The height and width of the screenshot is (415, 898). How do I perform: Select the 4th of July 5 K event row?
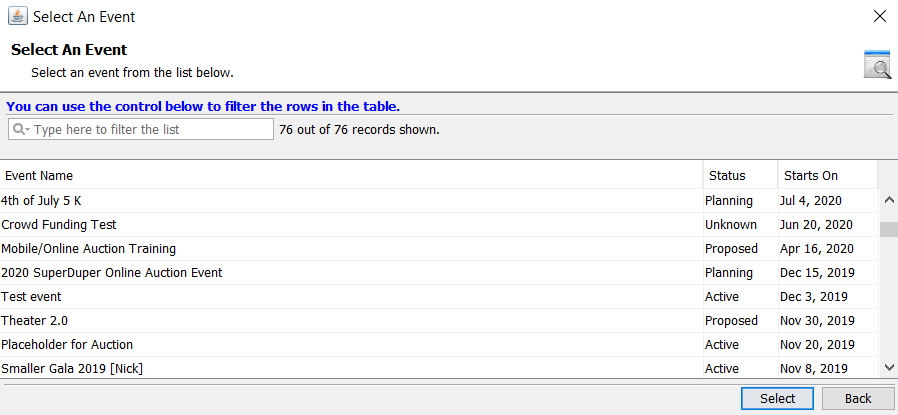(439, 201)
